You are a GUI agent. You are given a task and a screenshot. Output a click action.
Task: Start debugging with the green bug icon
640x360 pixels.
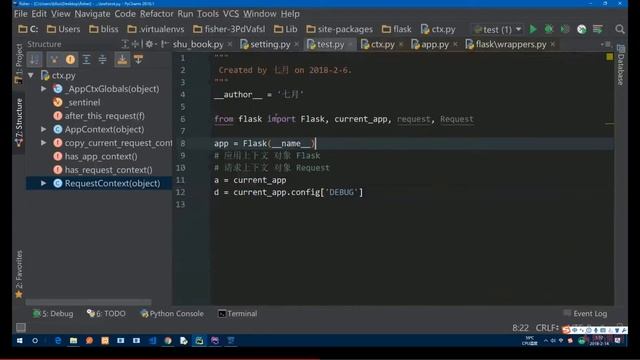tap(549, 29)
